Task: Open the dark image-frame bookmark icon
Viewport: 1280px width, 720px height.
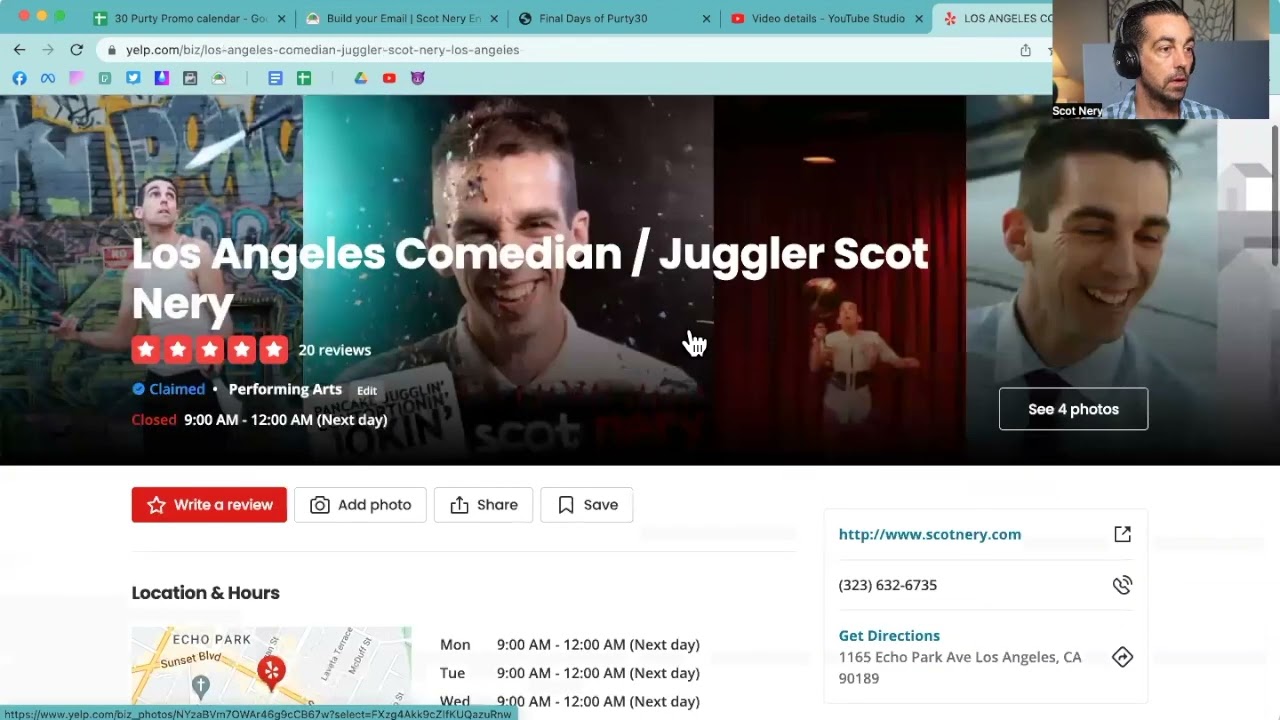Action: click(x=190, y=78)
